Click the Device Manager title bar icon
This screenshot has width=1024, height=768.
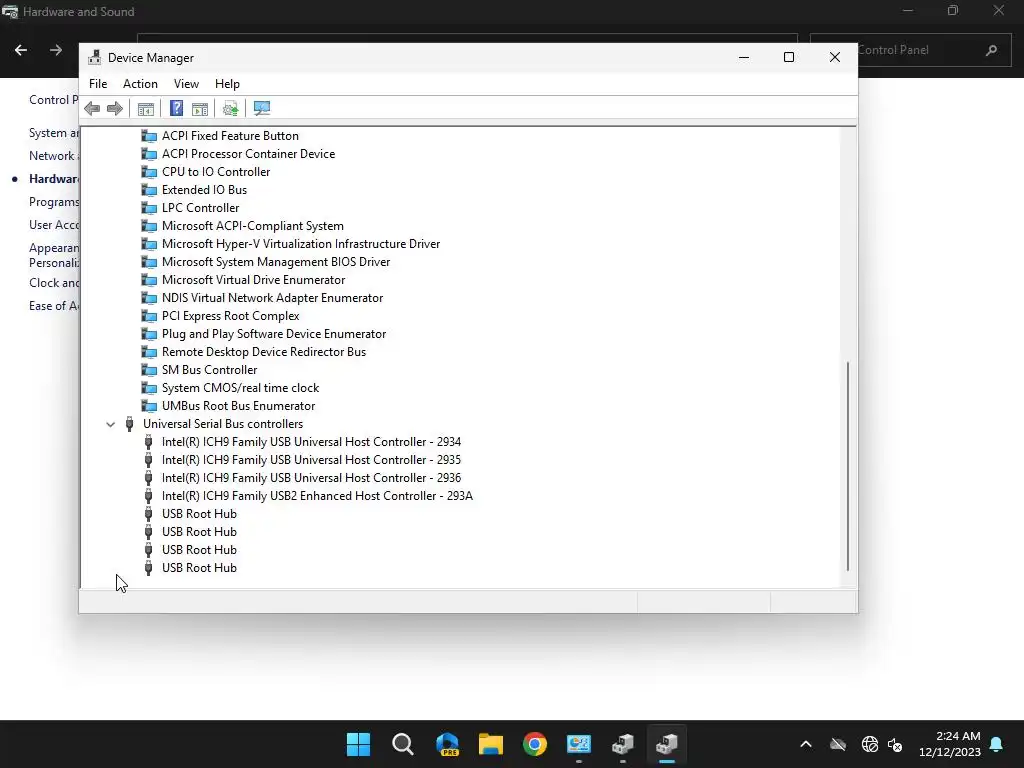click(95, 57)
